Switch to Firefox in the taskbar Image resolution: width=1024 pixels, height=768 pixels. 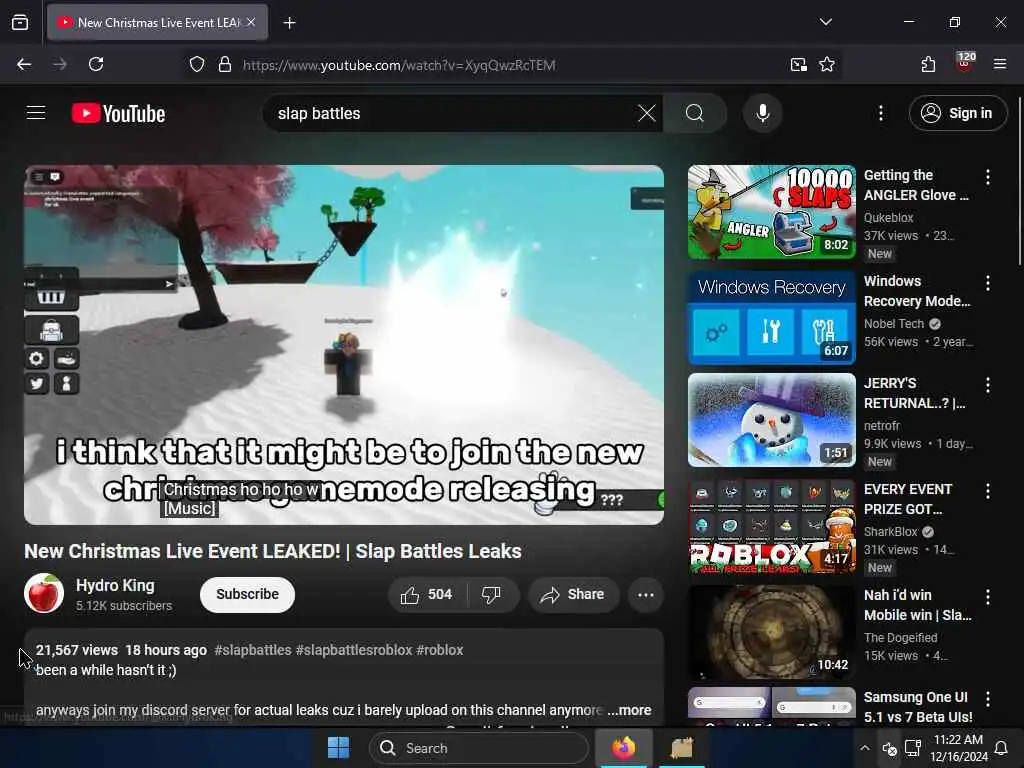tap(624, 747)
